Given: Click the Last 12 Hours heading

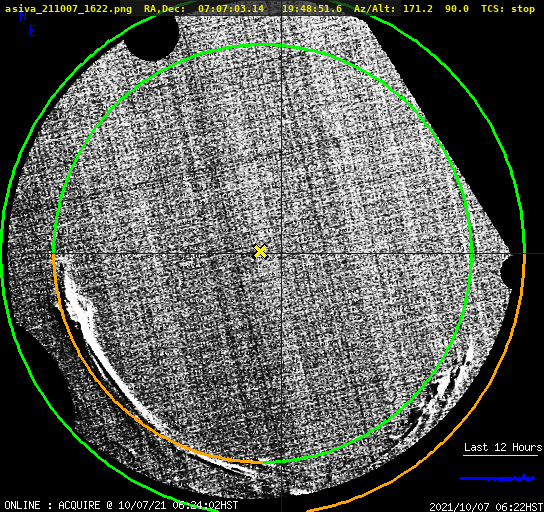Looking at the screenshot, I should 503,447.
